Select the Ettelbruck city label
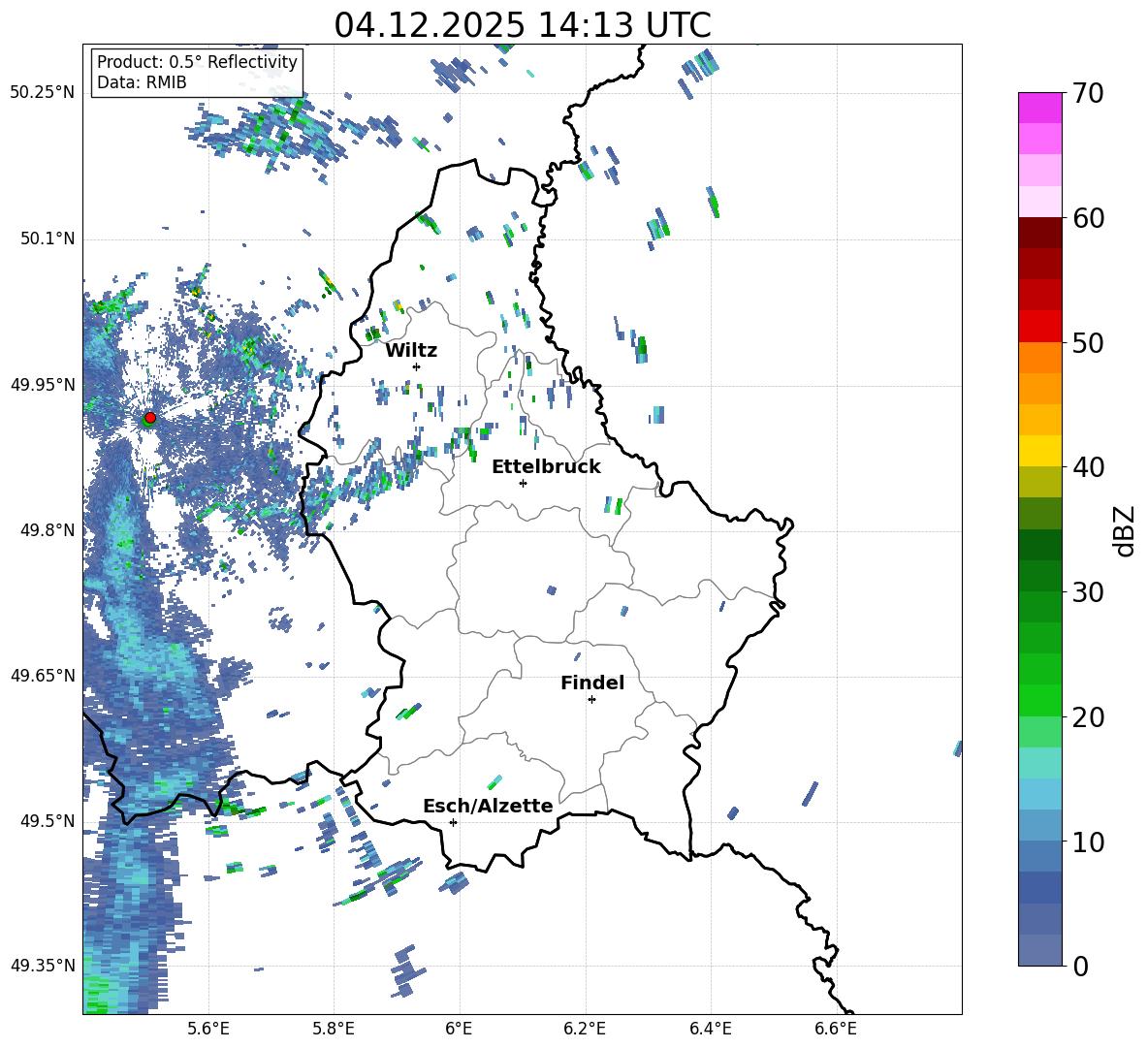 546,467
